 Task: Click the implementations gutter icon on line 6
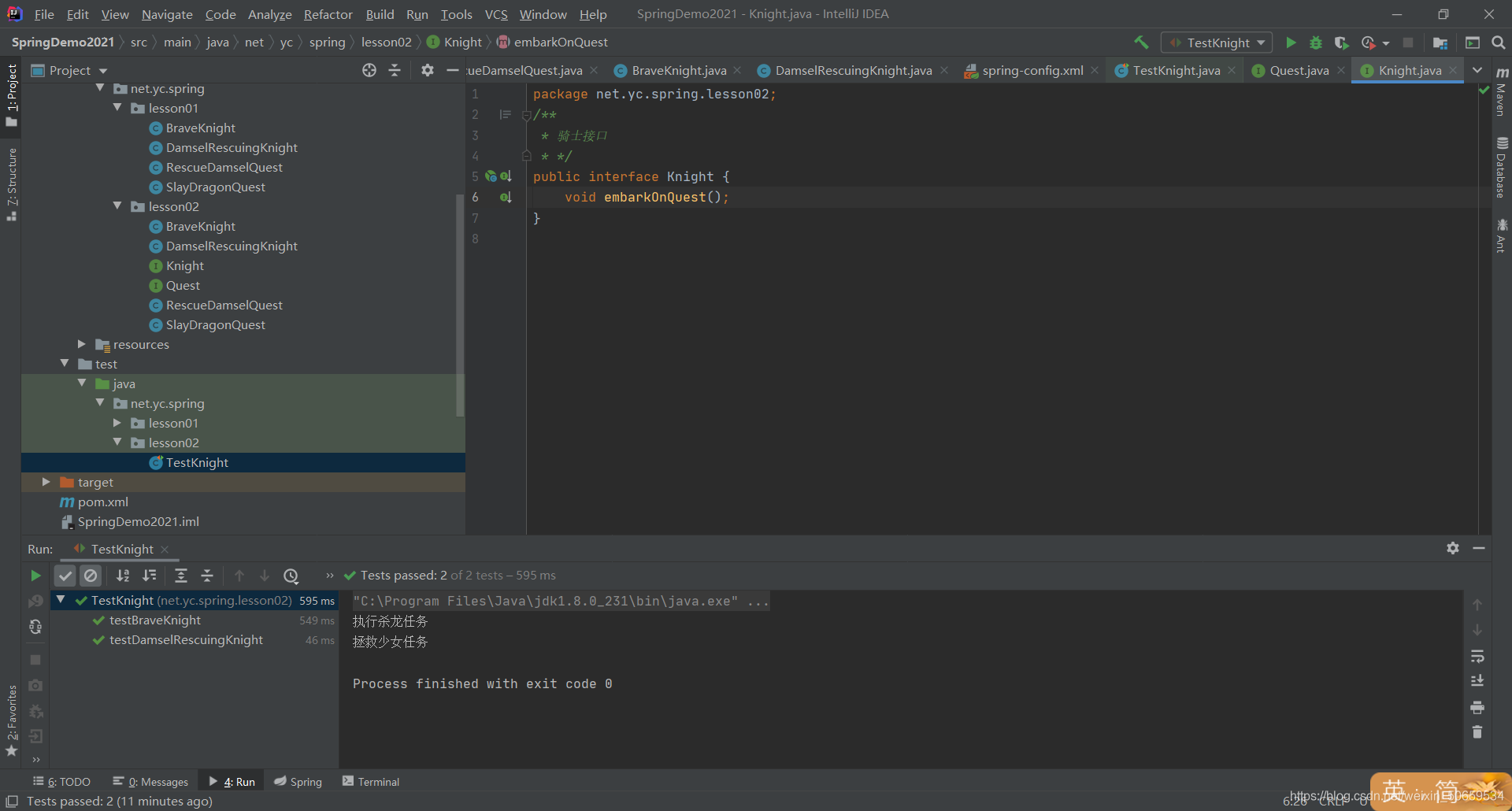tap(506, 197)
